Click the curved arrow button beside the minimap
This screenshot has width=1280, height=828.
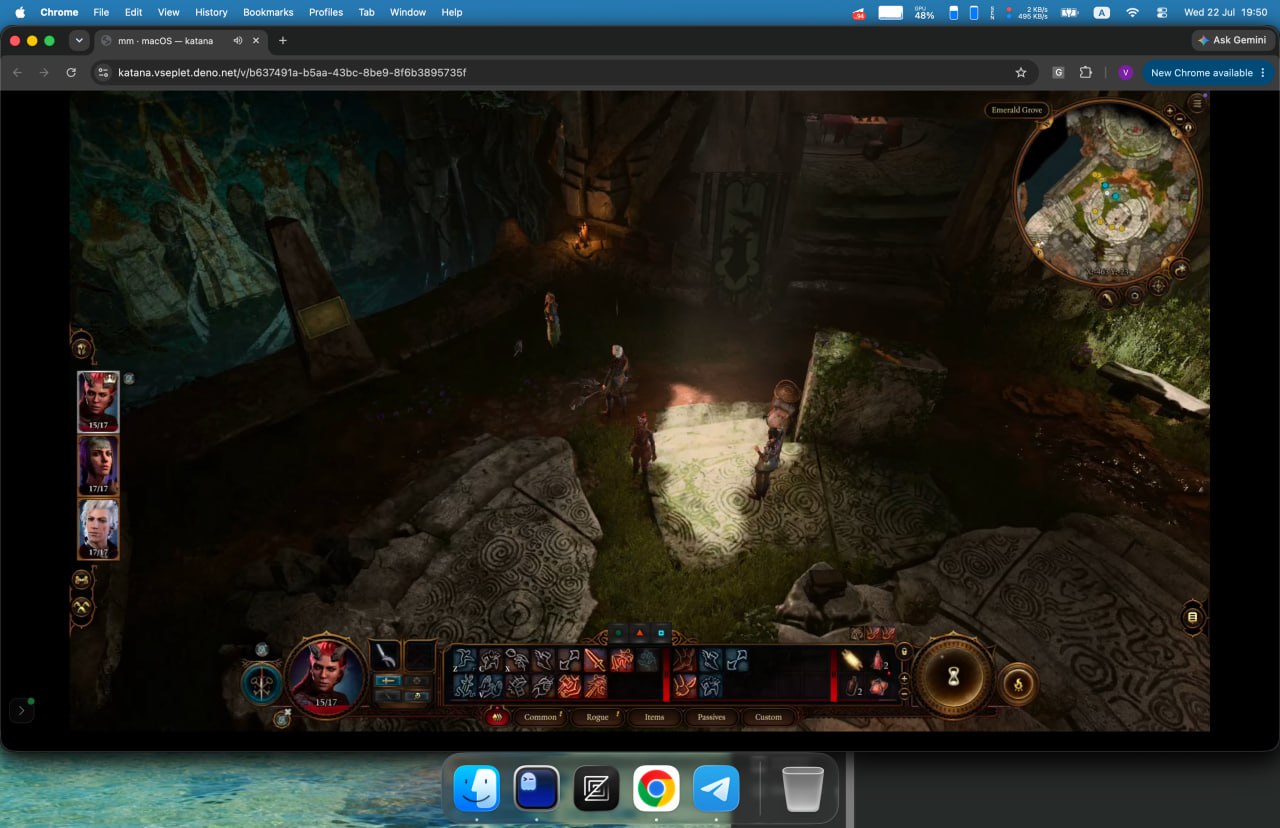[1180, 268]
